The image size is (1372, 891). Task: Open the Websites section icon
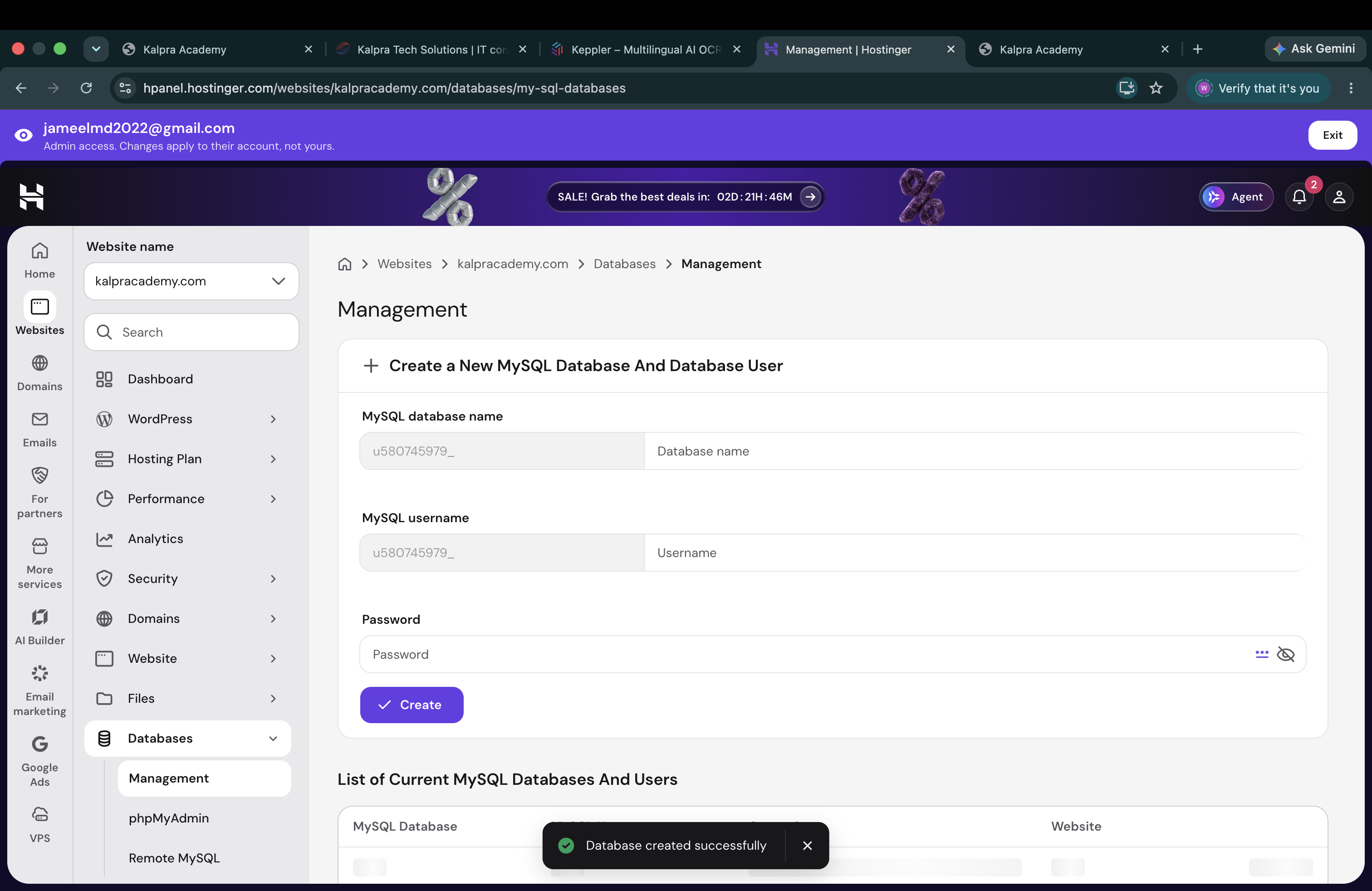click(x=40, y=307)
